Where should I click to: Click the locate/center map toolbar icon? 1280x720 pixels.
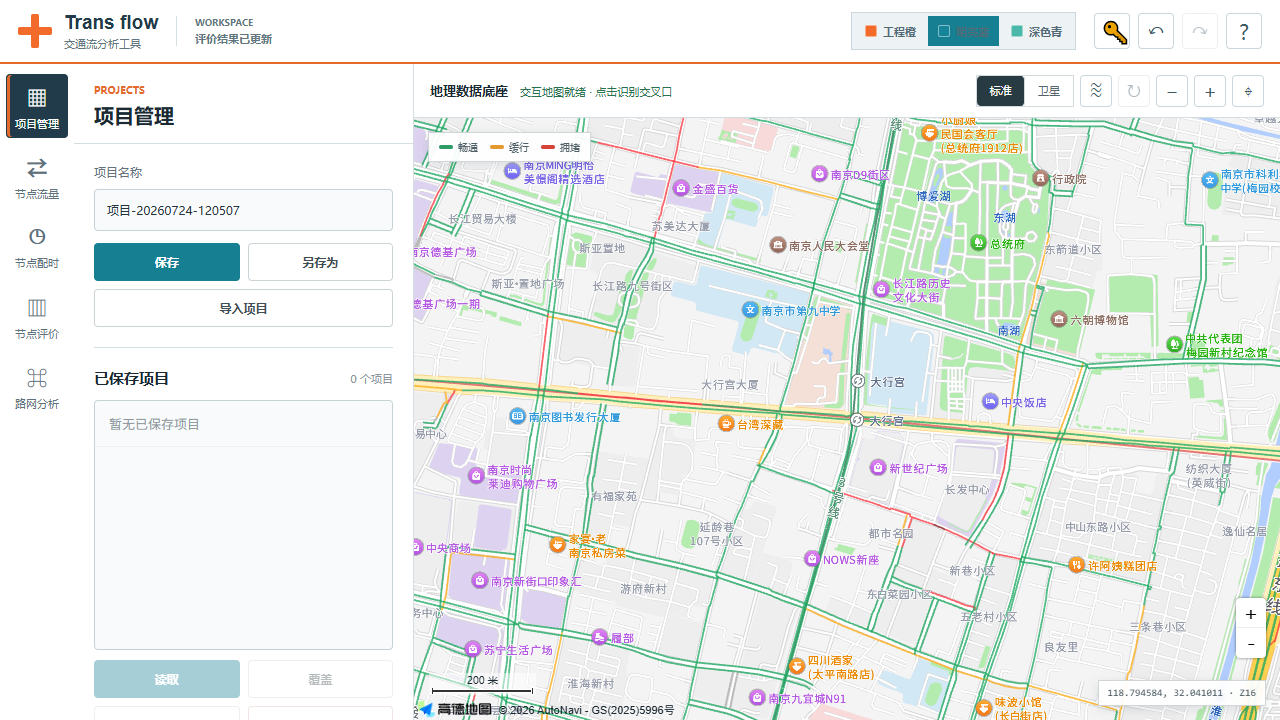(x=1248, y=91)
